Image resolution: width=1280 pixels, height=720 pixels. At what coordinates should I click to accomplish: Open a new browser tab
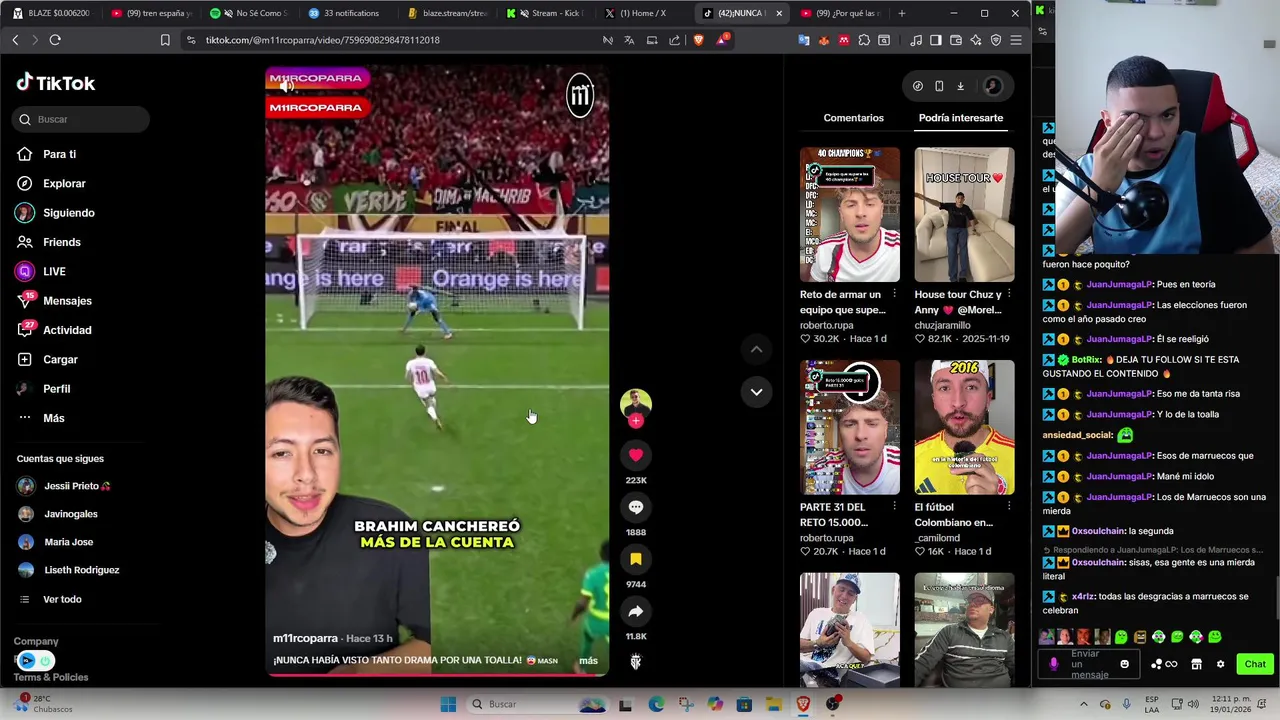coord(901,13)
